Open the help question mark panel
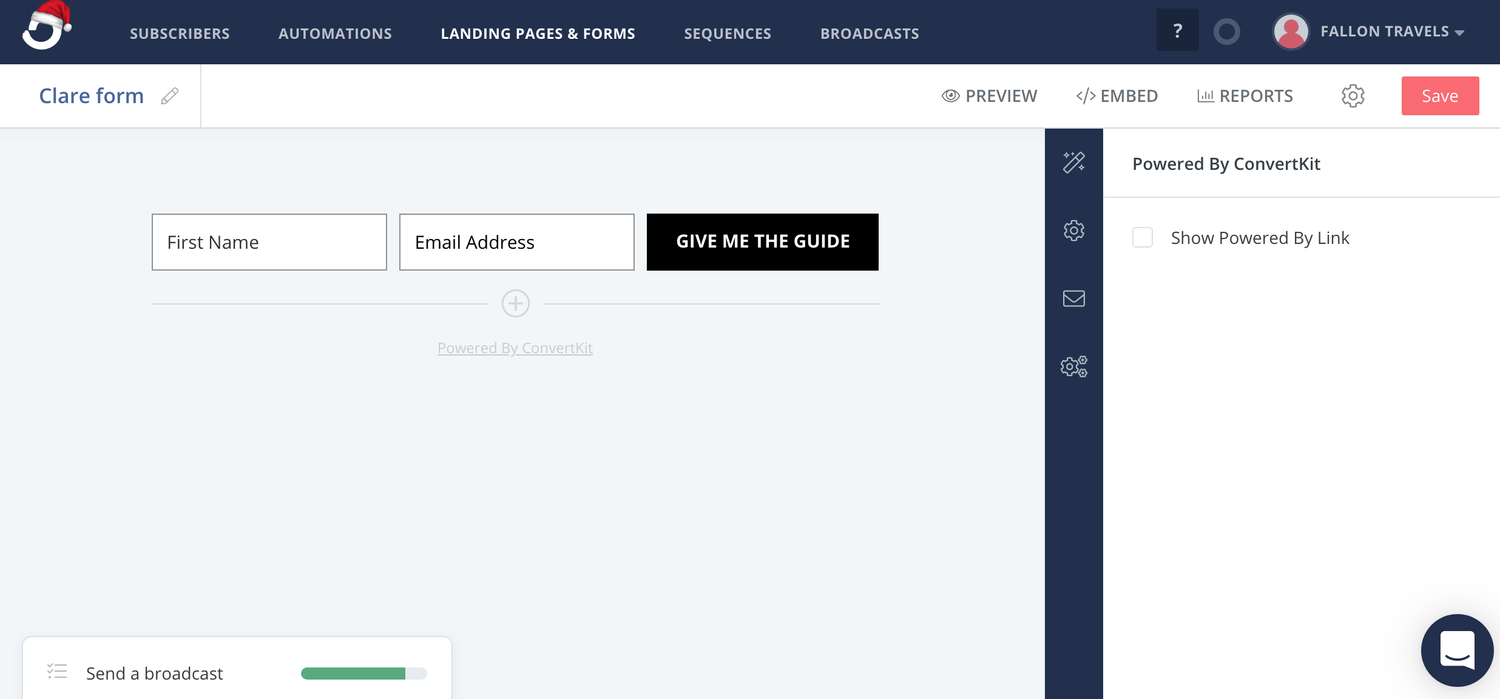 tap(1177, 30)
